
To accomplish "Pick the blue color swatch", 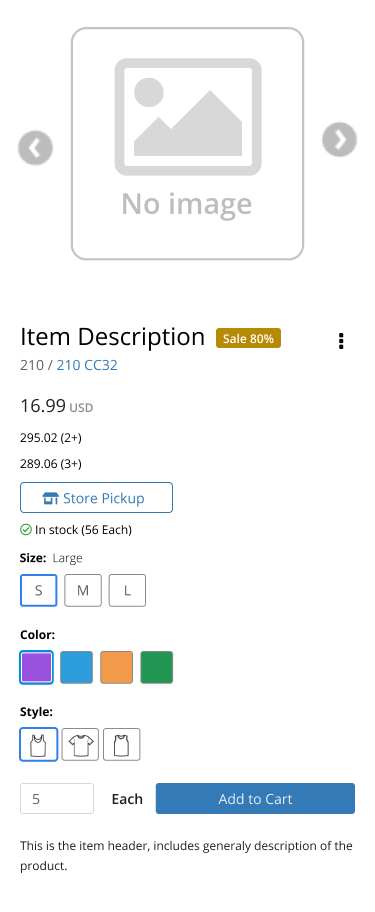I will [77, 667].
